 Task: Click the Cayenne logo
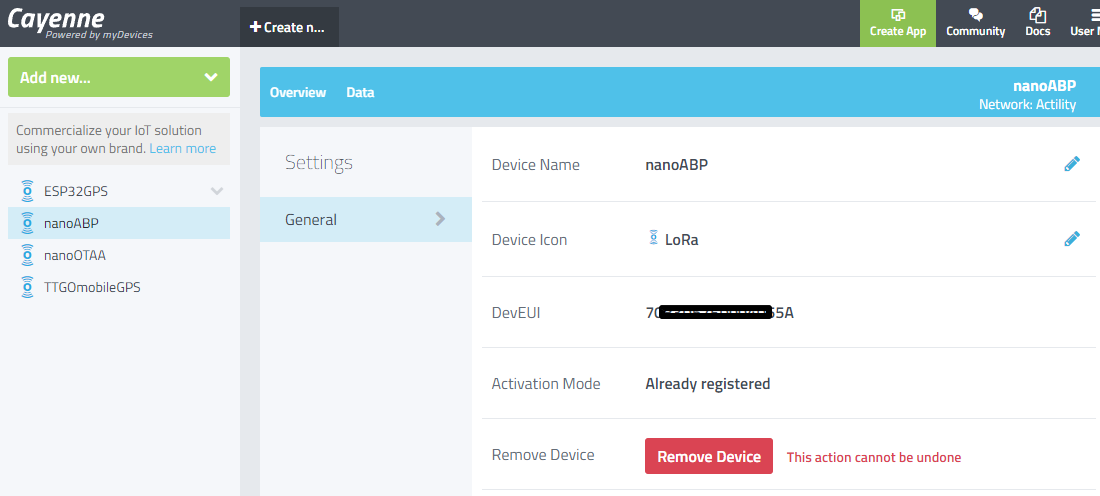point(79,22)
